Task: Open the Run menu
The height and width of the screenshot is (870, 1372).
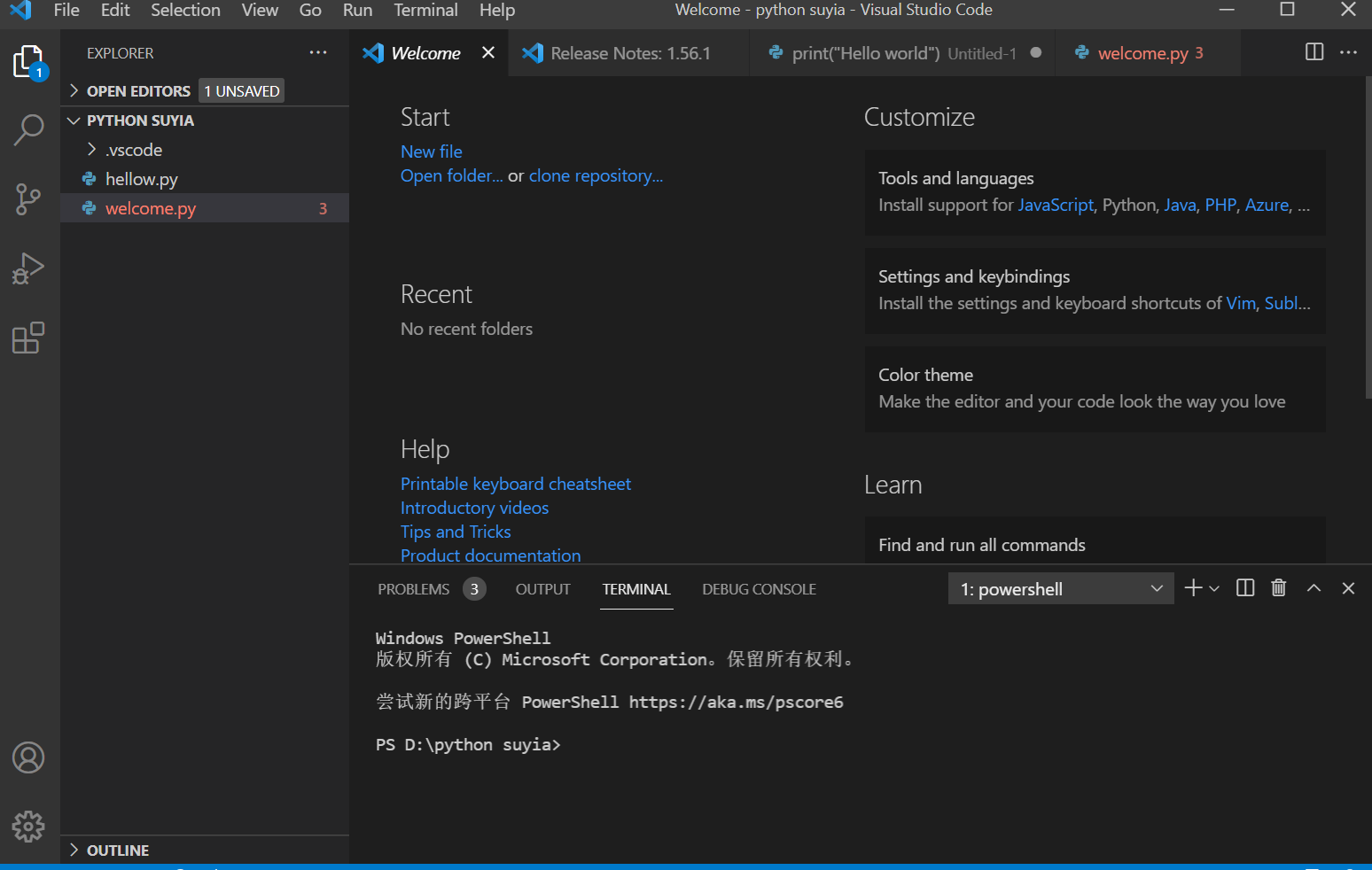Action: tap(357, 10)
